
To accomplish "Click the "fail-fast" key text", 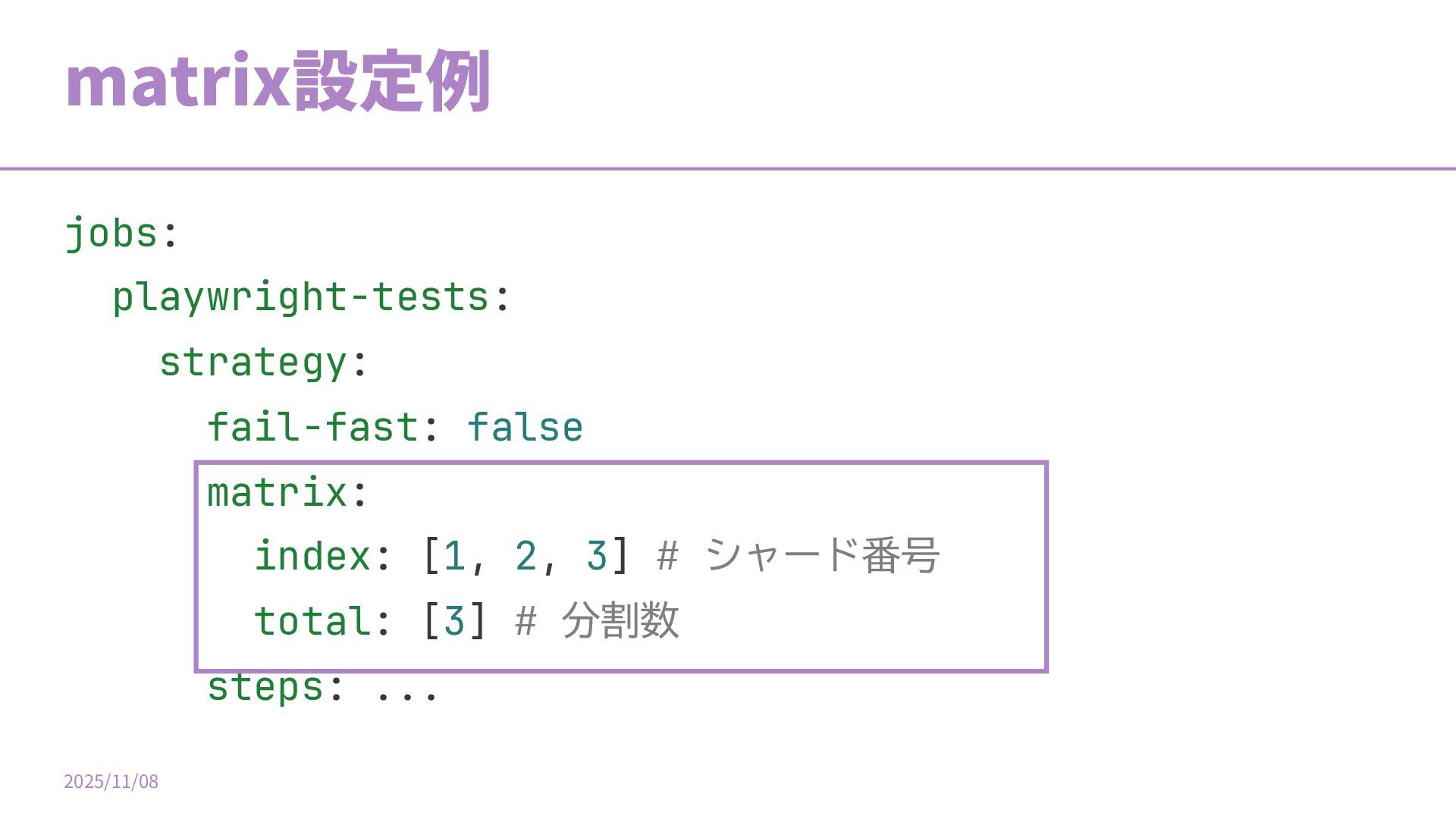I will (x=312, y=427).
